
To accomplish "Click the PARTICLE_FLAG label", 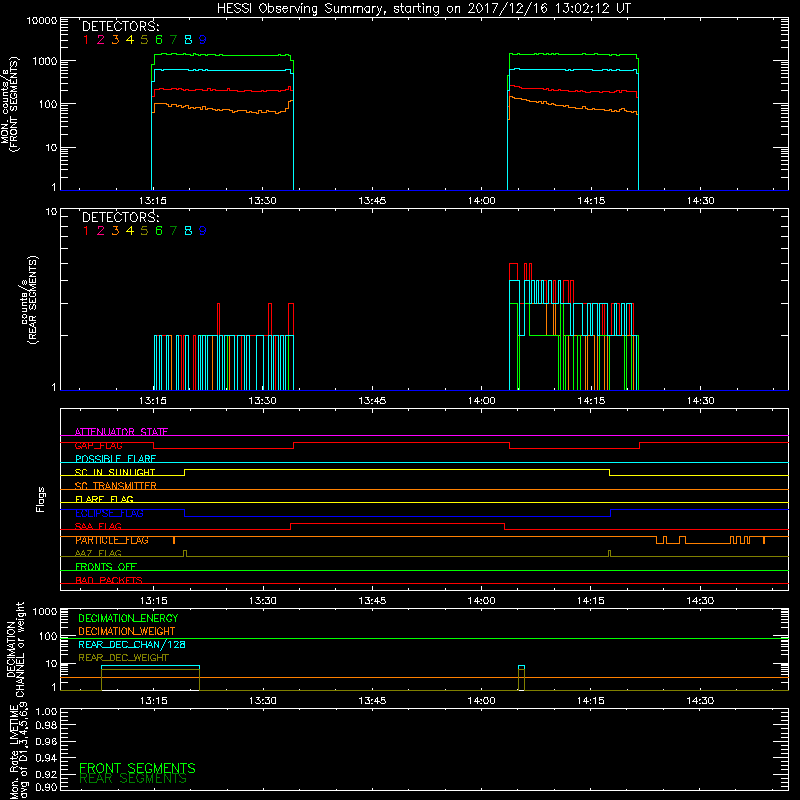I will (112, 540).
